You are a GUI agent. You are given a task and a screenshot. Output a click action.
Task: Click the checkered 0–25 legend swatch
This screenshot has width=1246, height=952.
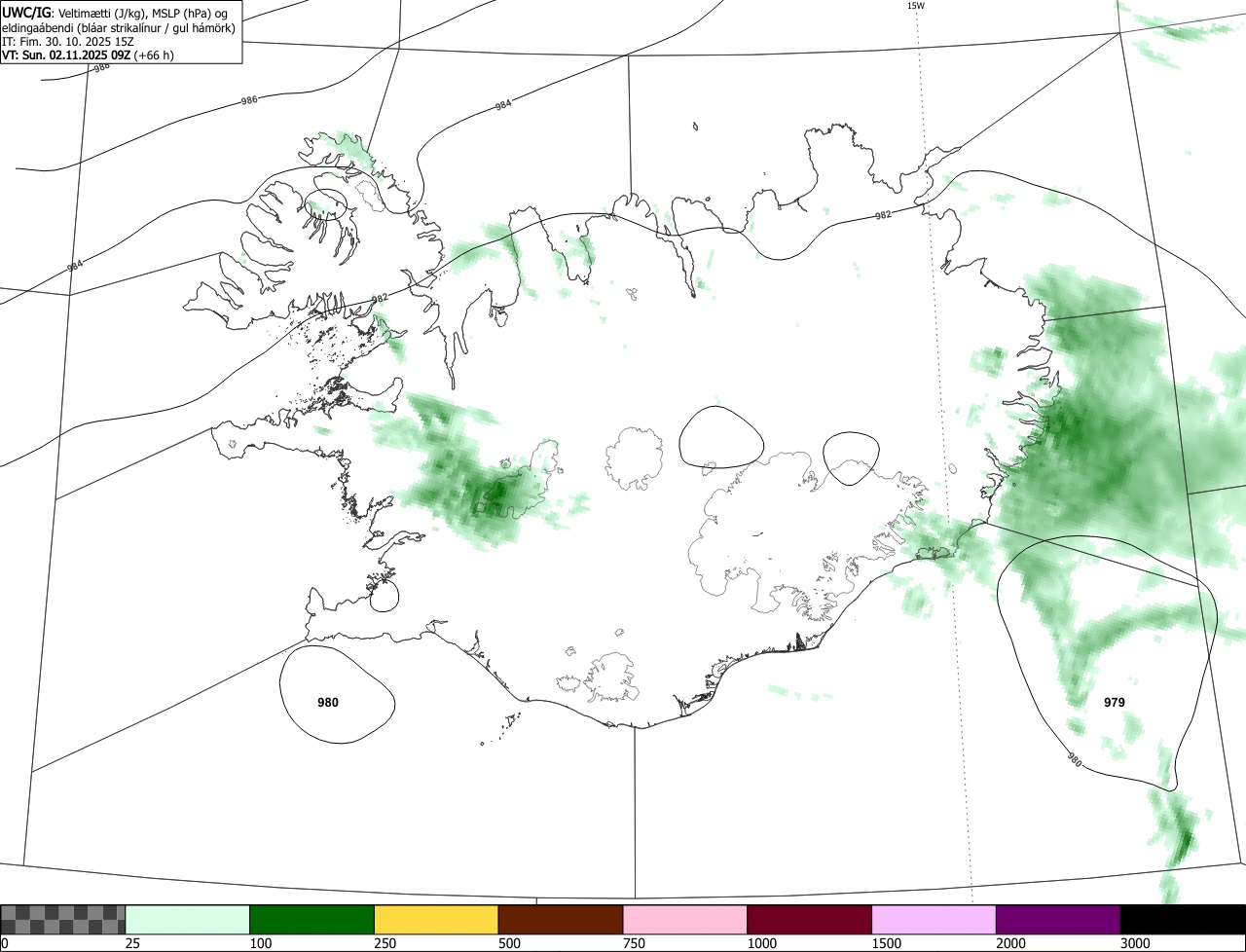pos(63,919)
